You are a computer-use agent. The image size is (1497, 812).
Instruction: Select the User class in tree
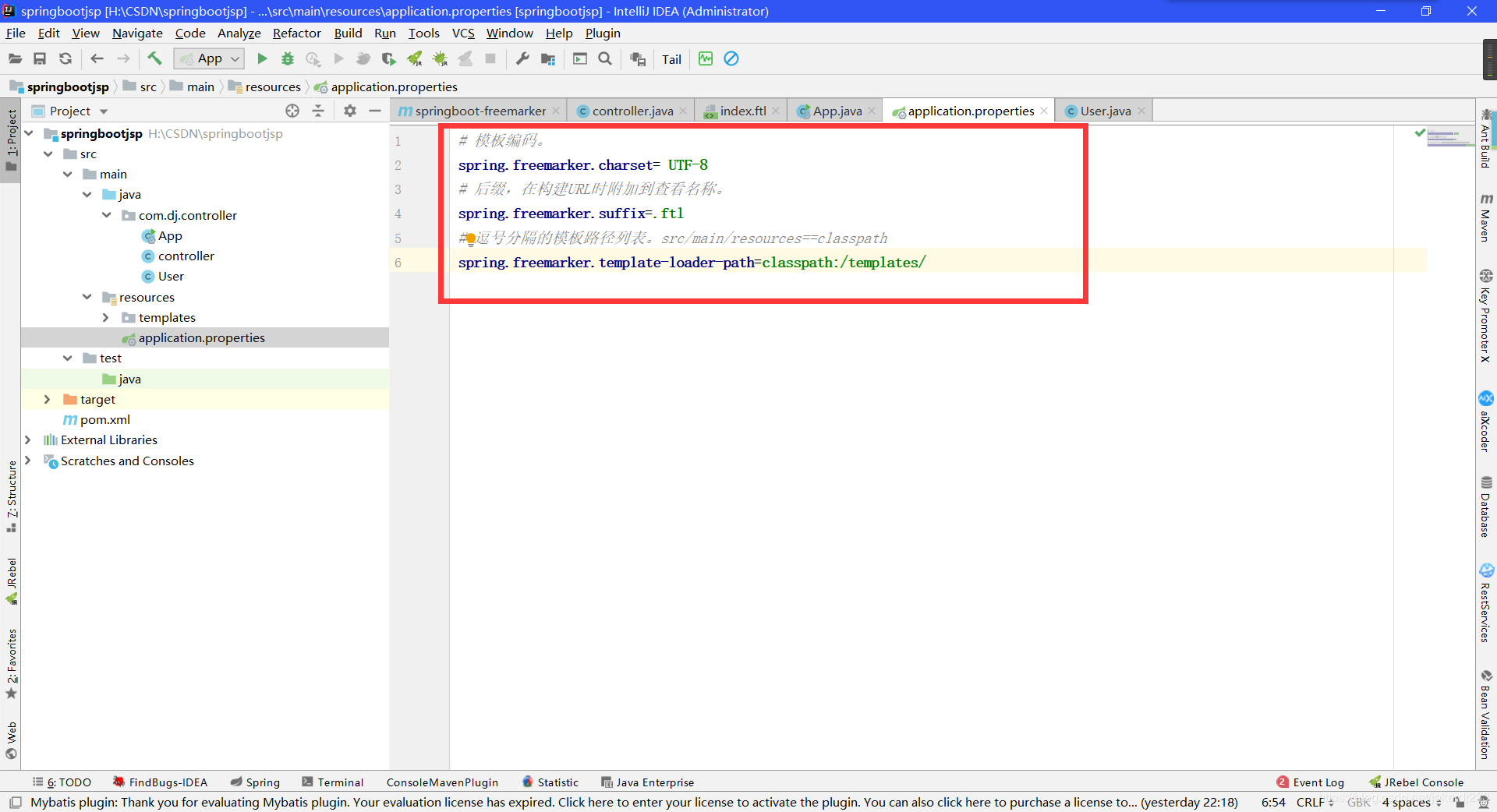171,276
